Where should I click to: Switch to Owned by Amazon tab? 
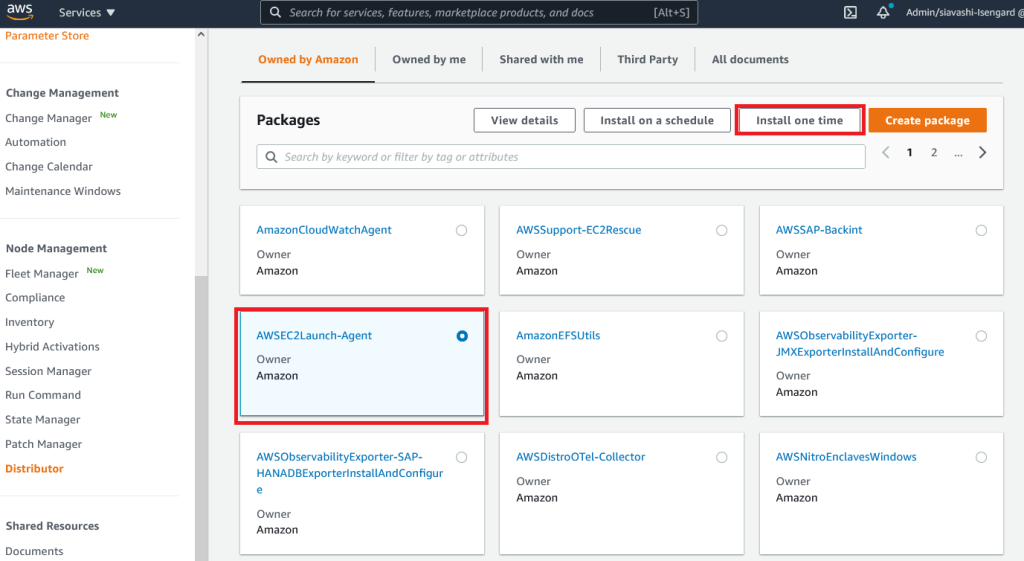[x=308, y=59]
